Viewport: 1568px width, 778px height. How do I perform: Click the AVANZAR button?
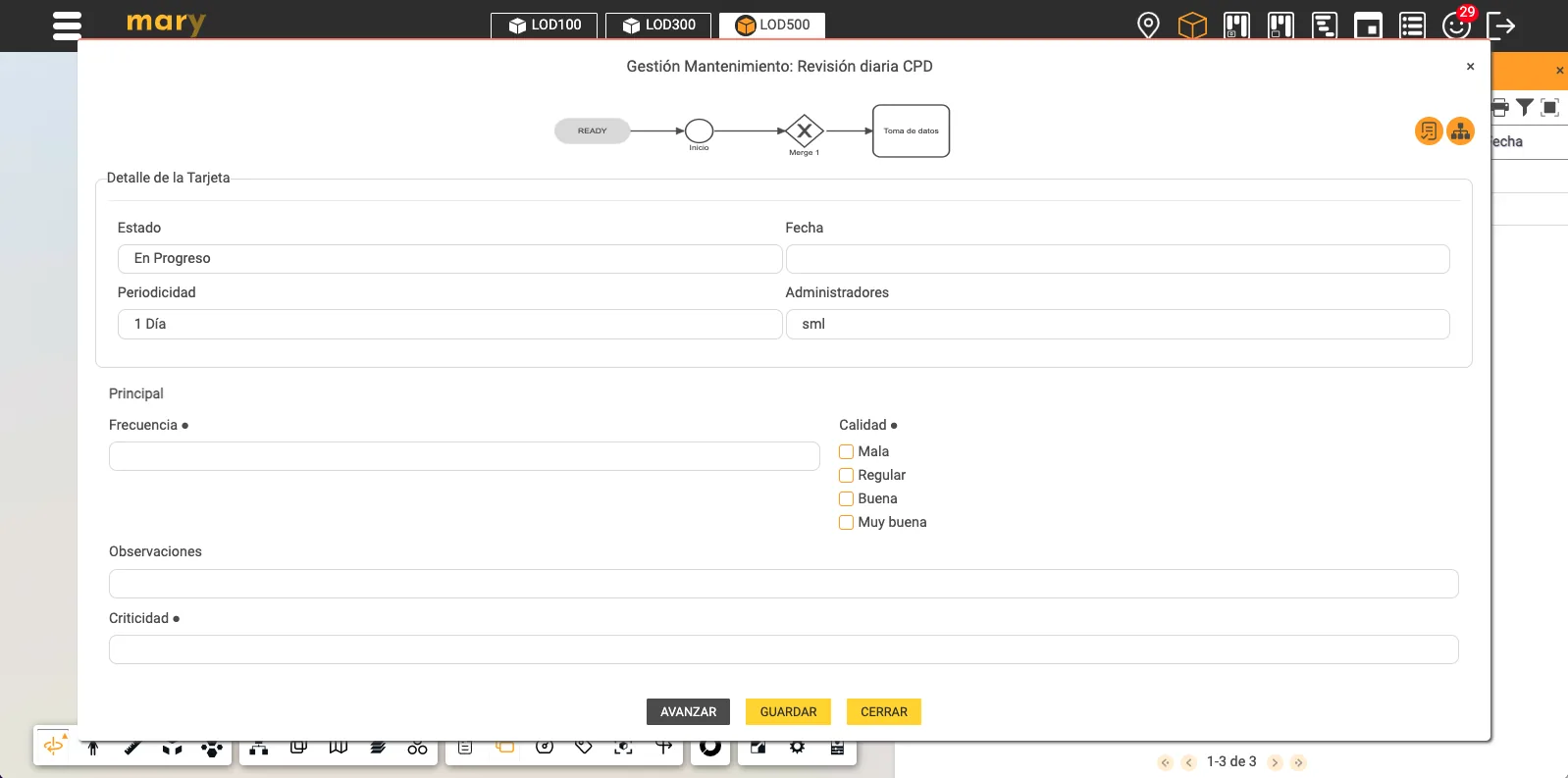point(688,711)
